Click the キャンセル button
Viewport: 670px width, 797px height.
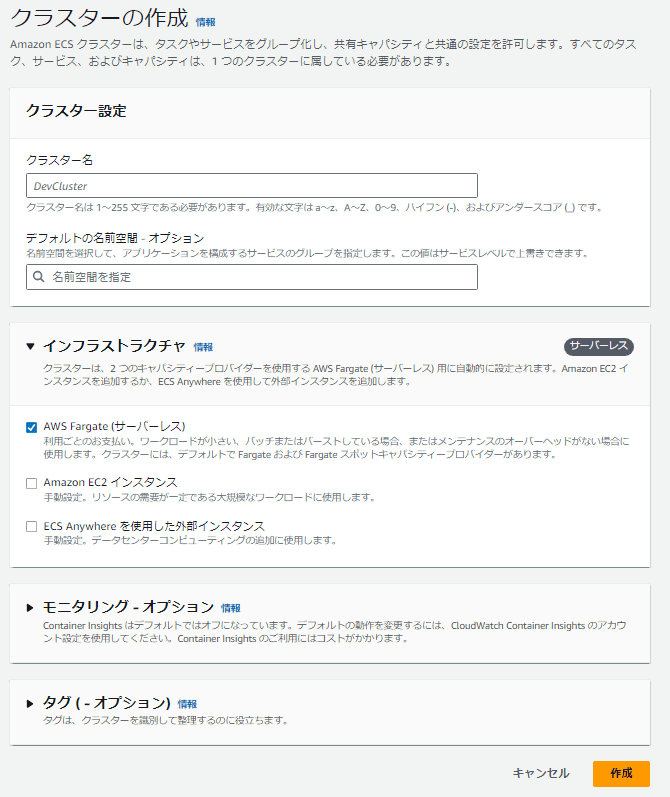pyautogui.click(x=540, y=773)
